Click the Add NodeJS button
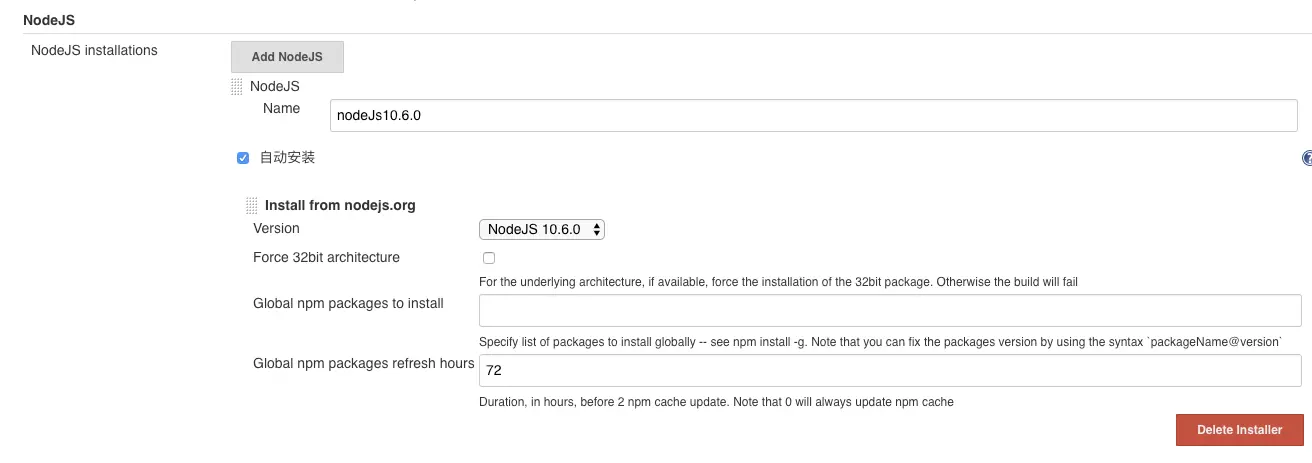The height and width of the screenshot is (463, 1312). tap(287, 57)
